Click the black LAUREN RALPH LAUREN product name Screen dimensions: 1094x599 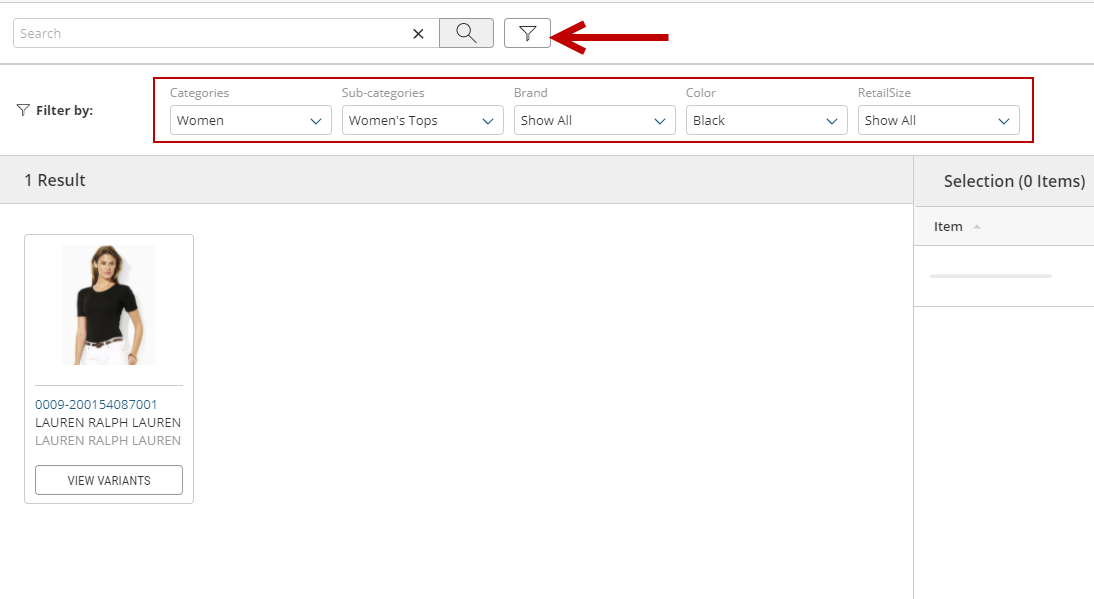[x=108, y=422]
